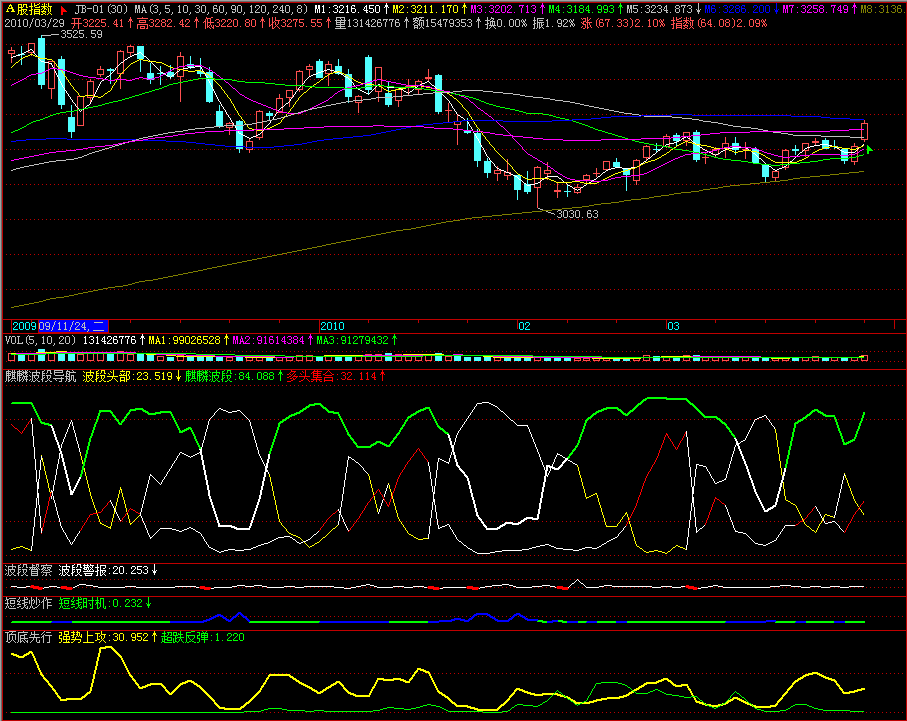Click the red 多头集合:32.114 value
907x721 pixels.
coord(331,377)
